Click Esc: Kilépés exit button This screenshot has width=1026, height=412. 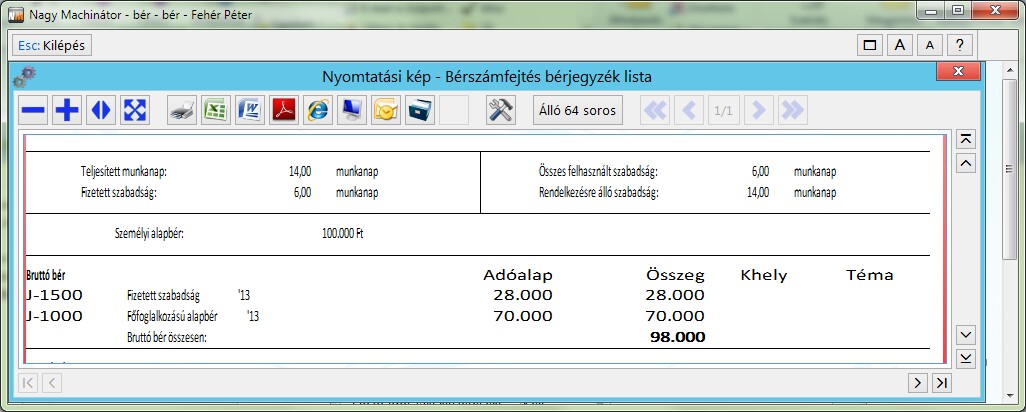52,45
